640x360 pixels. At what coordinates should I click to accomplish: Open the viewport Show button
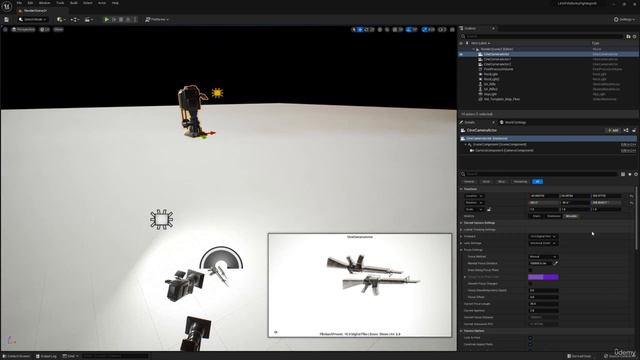[x=58, y=29]
